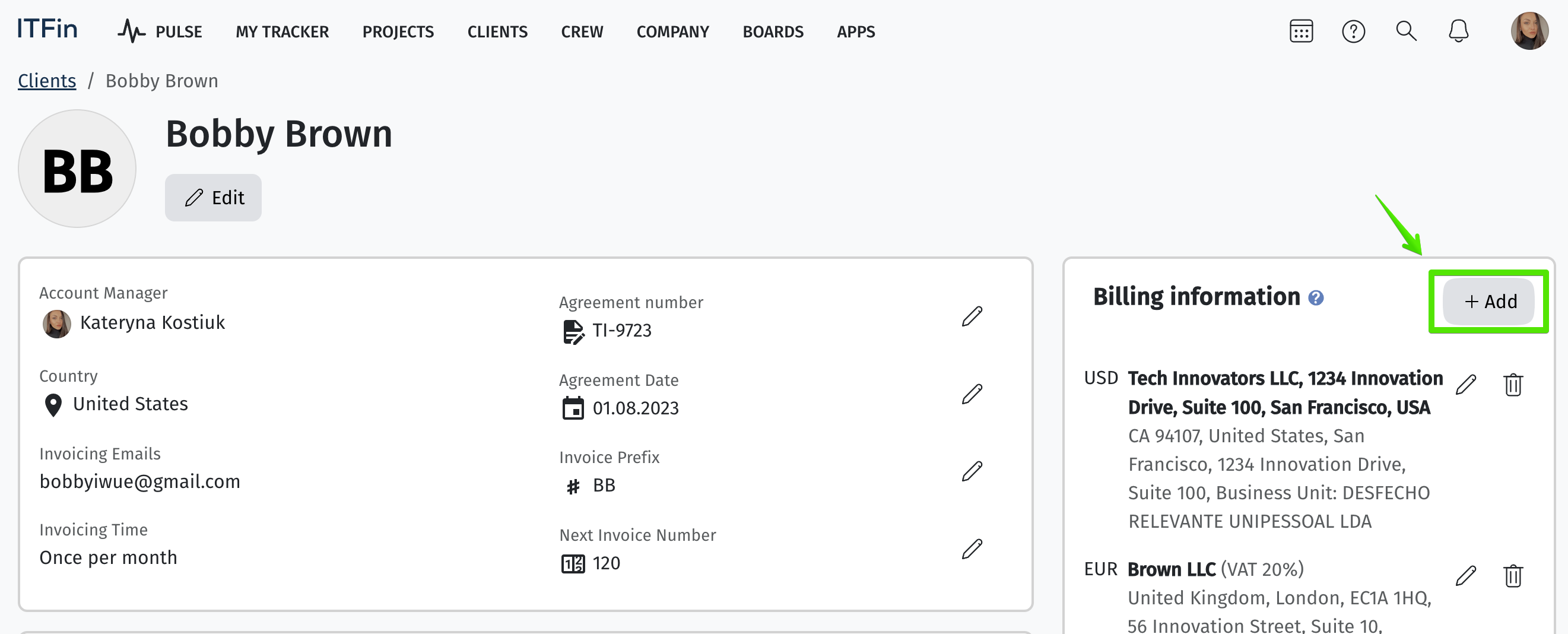
Task: Edit the Next Invoice Number pencil icon
Action: (972, 549)
